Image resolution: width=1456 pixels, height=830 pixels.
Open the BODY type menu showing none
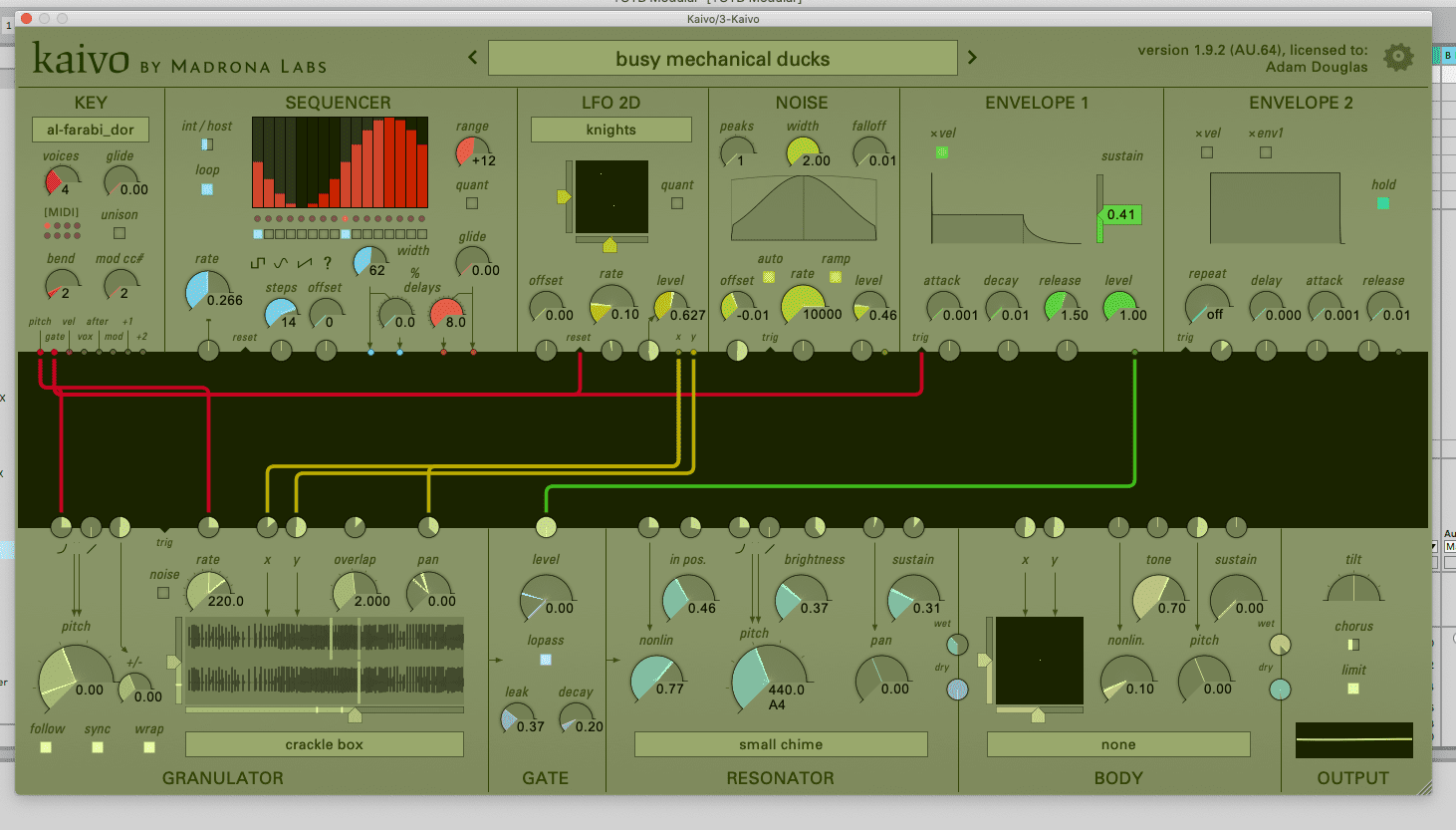(x=1118, y=744)
